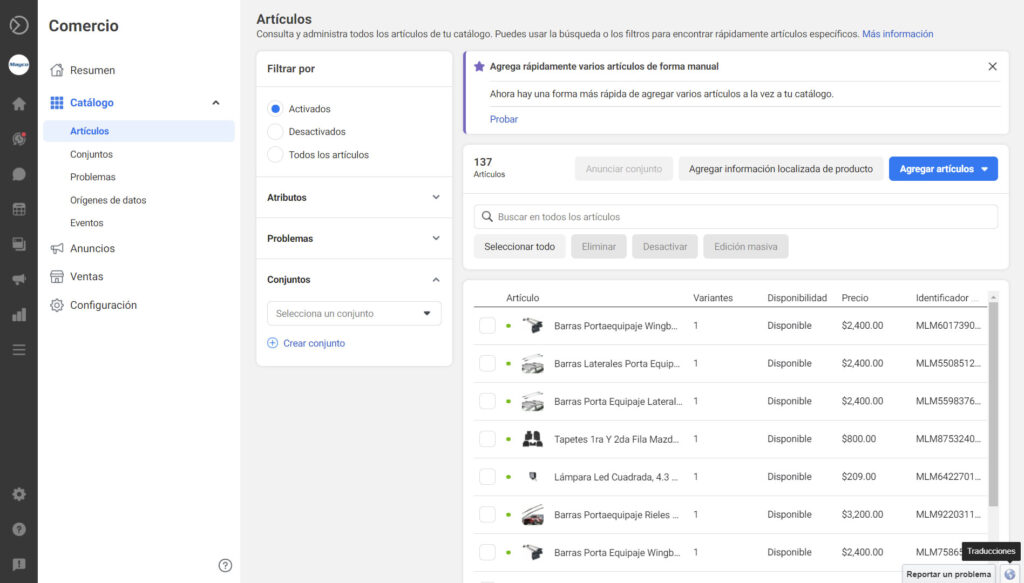The width and height of the screenshot is (1024, 583).
Task: Select the Todos los artículos filter option
Action: [275, 155]
